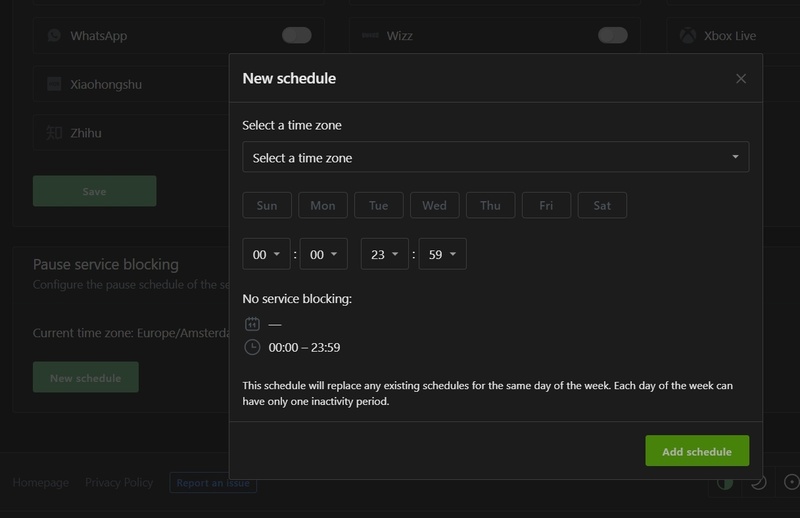Toggle WhatsApp blocking switch
800x518 pixels.
(x=297, y=36)
